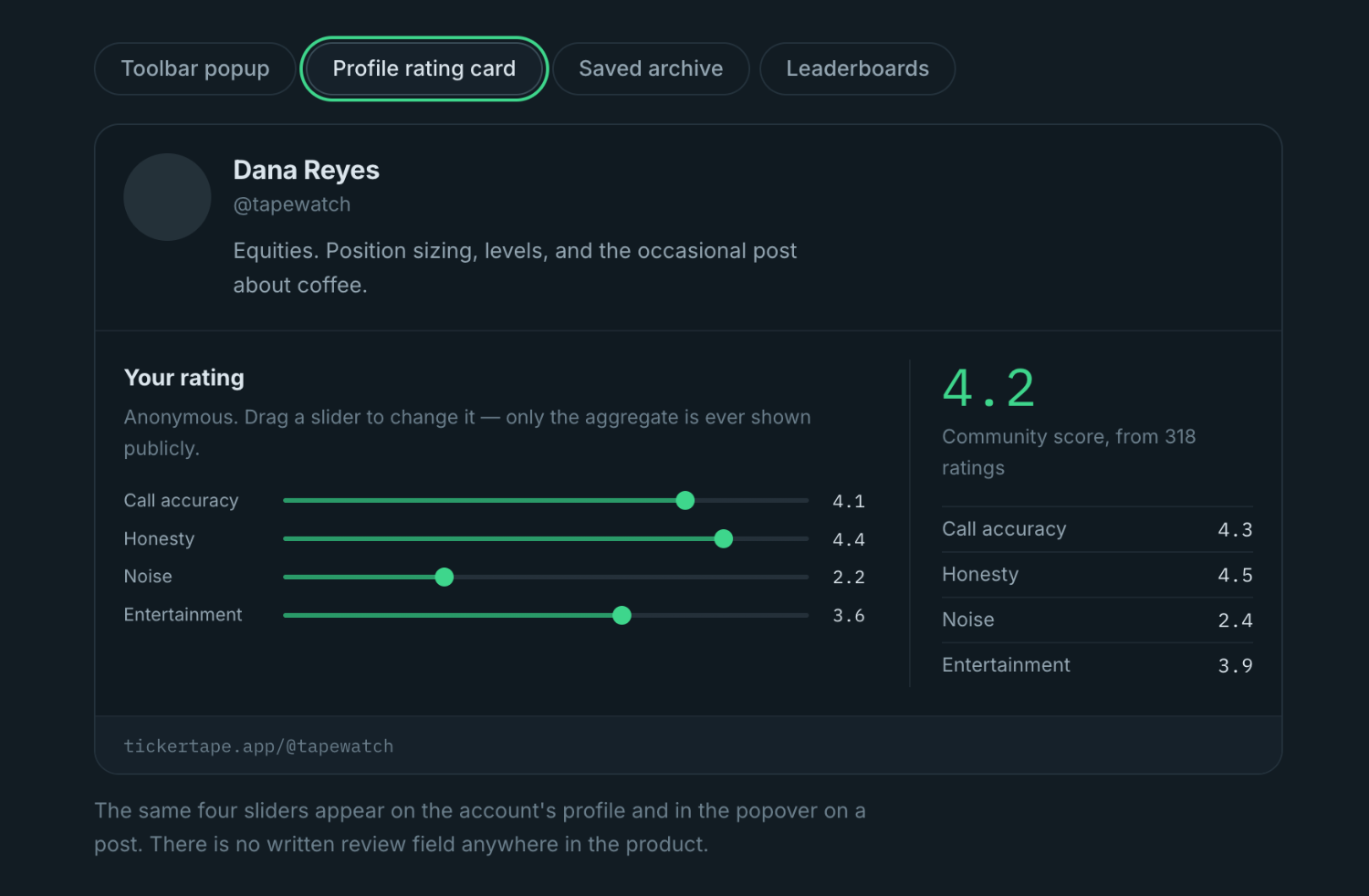Viewport: 1369px width, 896px height.
Task: Open the Saved archive tab
Action: coord(651,68)
